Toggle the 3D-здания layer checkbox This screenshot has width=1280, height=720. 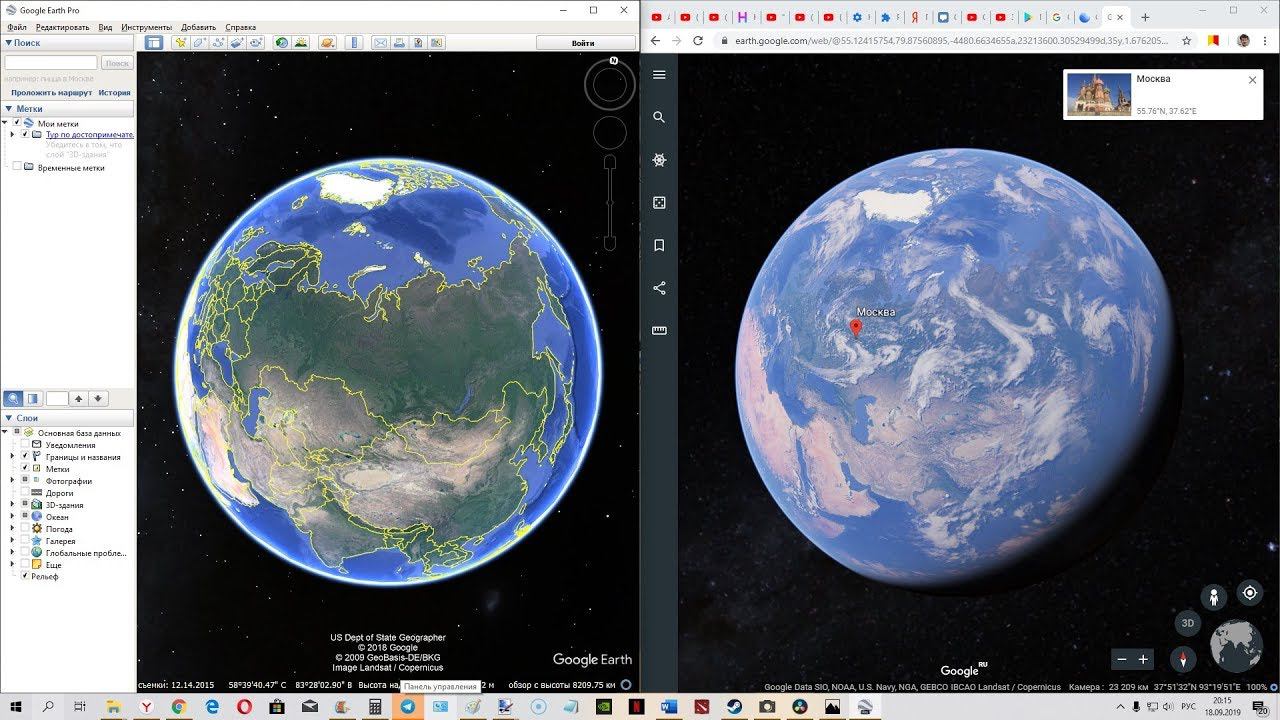[25, 505]
